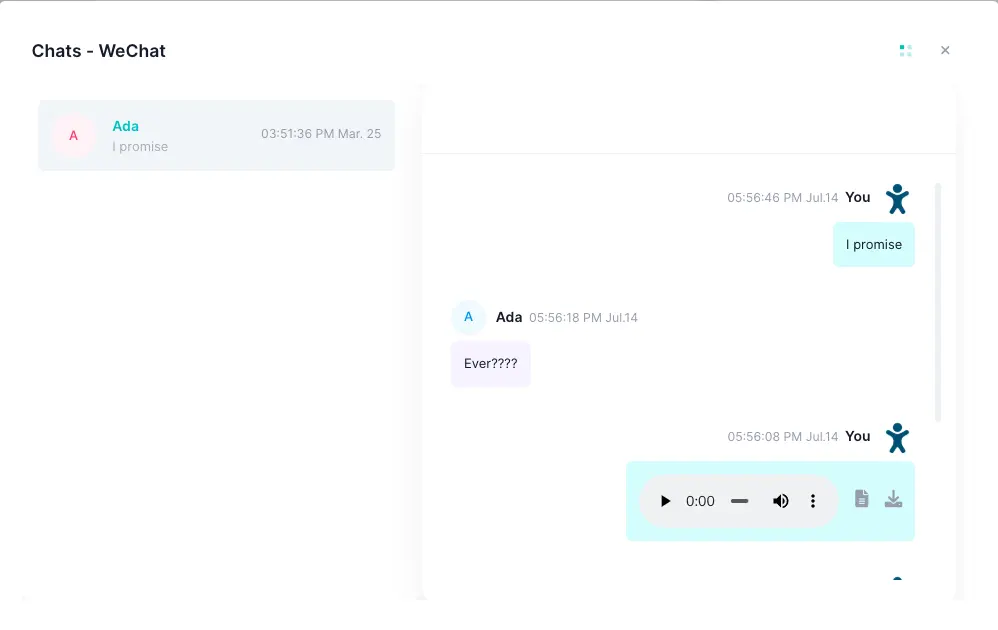Click Ada's pink avatar in chat list
This screenshot has height=630, width=998.
pyautogui.click(x=74, y=136)
